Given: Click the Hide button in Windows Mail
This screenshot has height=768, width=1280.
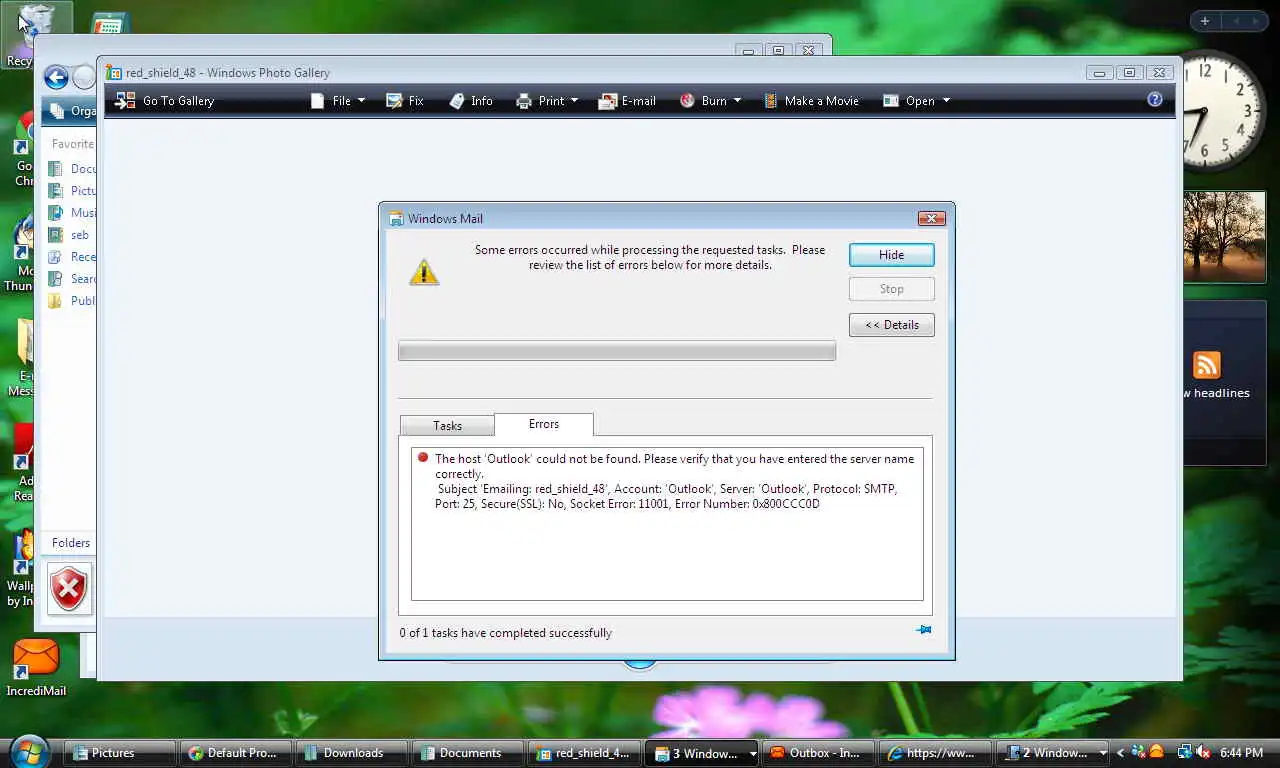Looking at the screenshot, I should 892,255.
